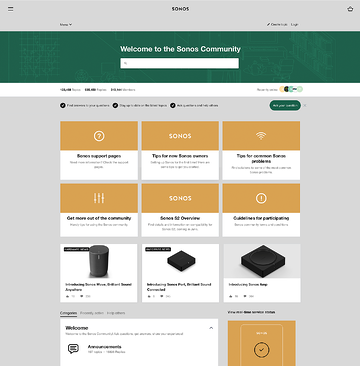360x366 pixels.
Task: Select the Categories tab
Action: coord(68,313)
